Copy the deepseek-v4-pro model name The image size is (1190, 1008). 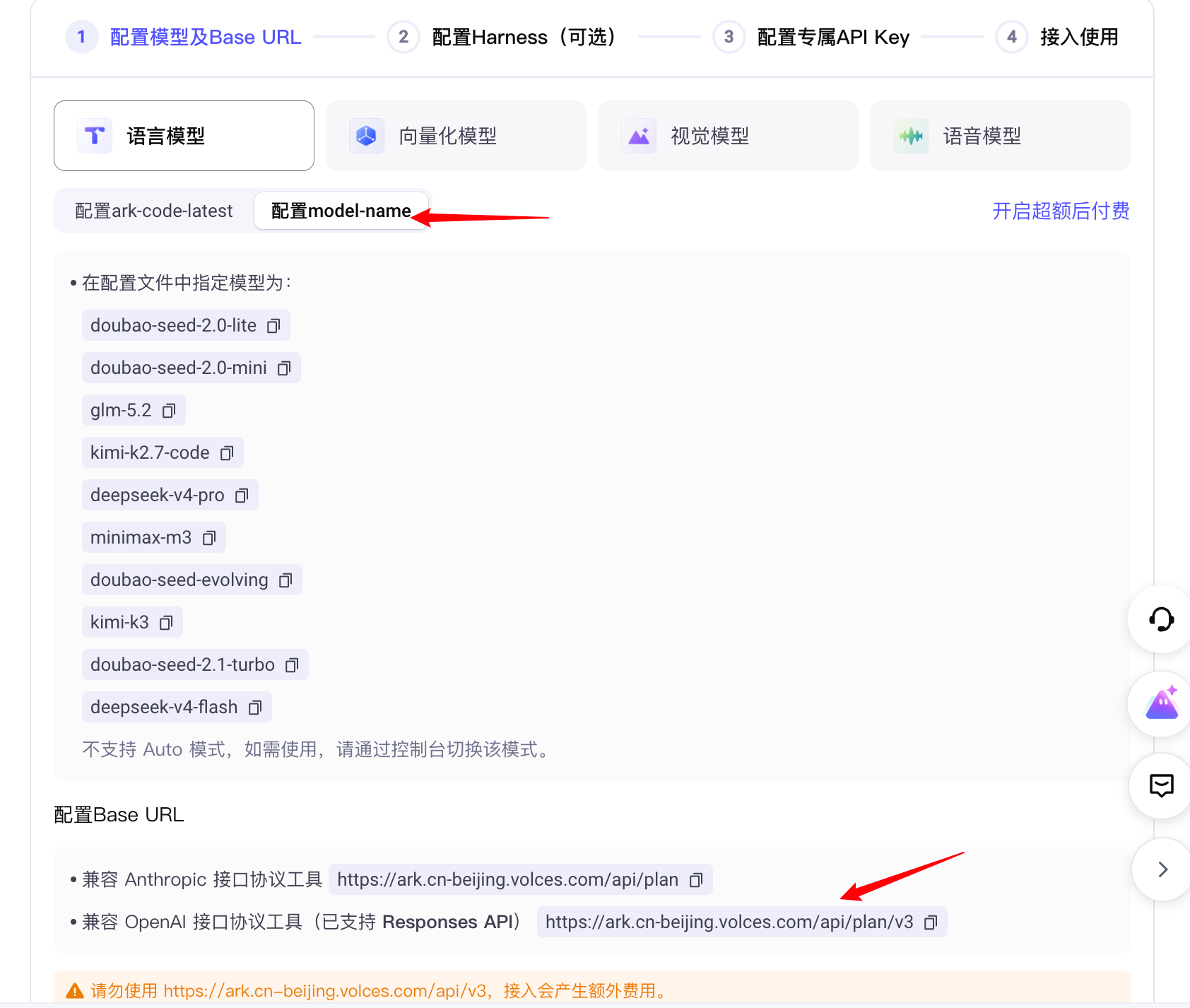point(242,496)
